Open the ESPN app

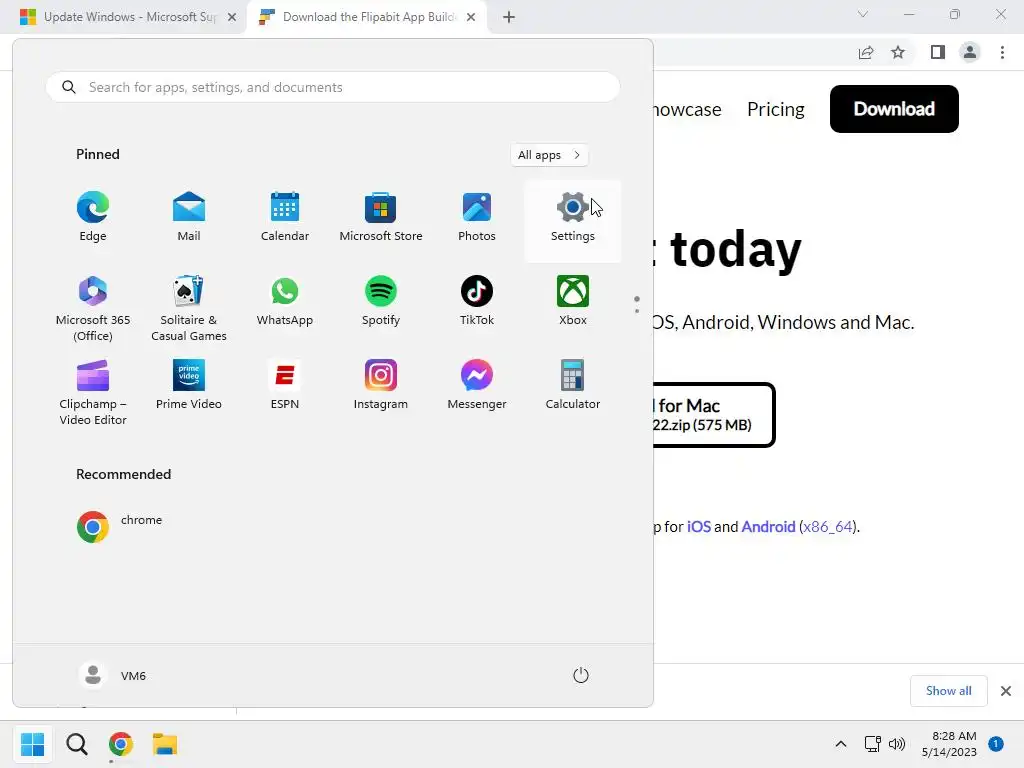[x=285, y=385]
